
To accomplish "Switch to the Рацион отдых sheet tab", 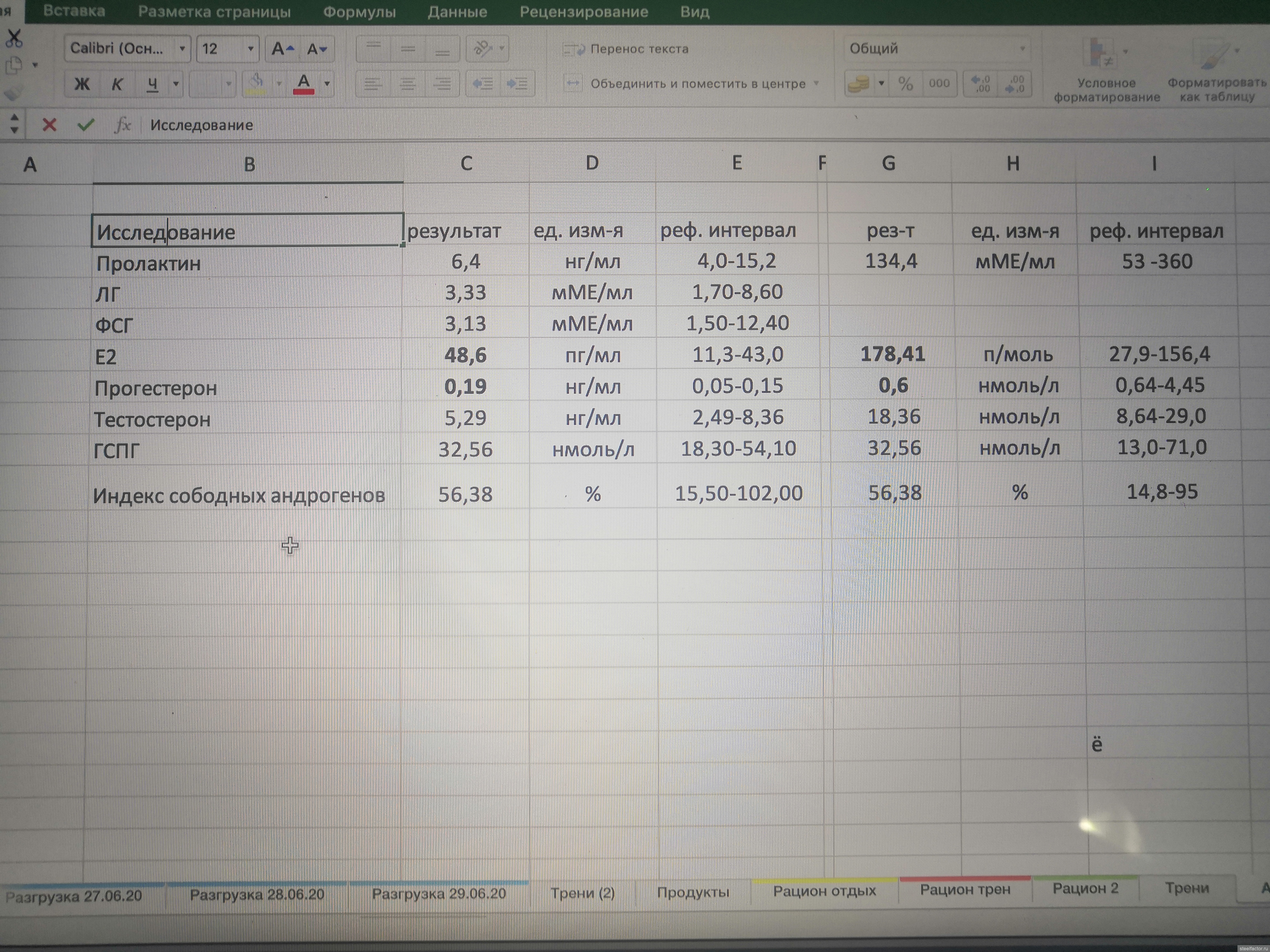I will (824, 891).
